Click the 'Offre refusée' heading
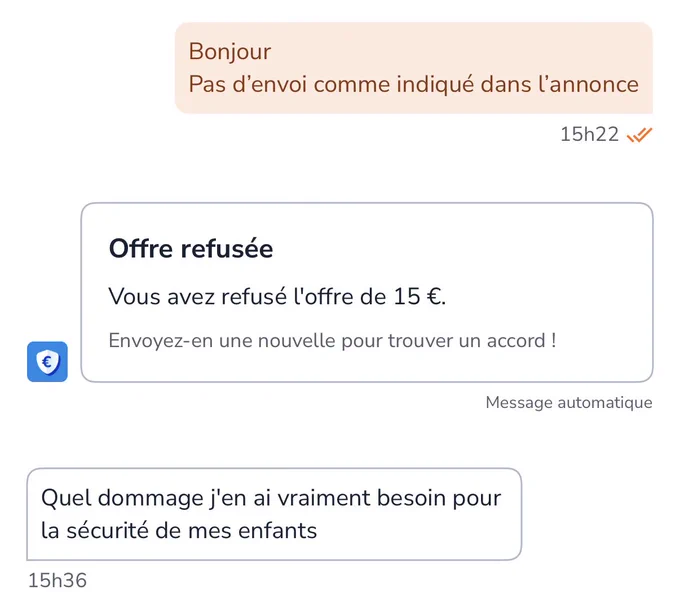680x608 pixels. coord(191,248)
